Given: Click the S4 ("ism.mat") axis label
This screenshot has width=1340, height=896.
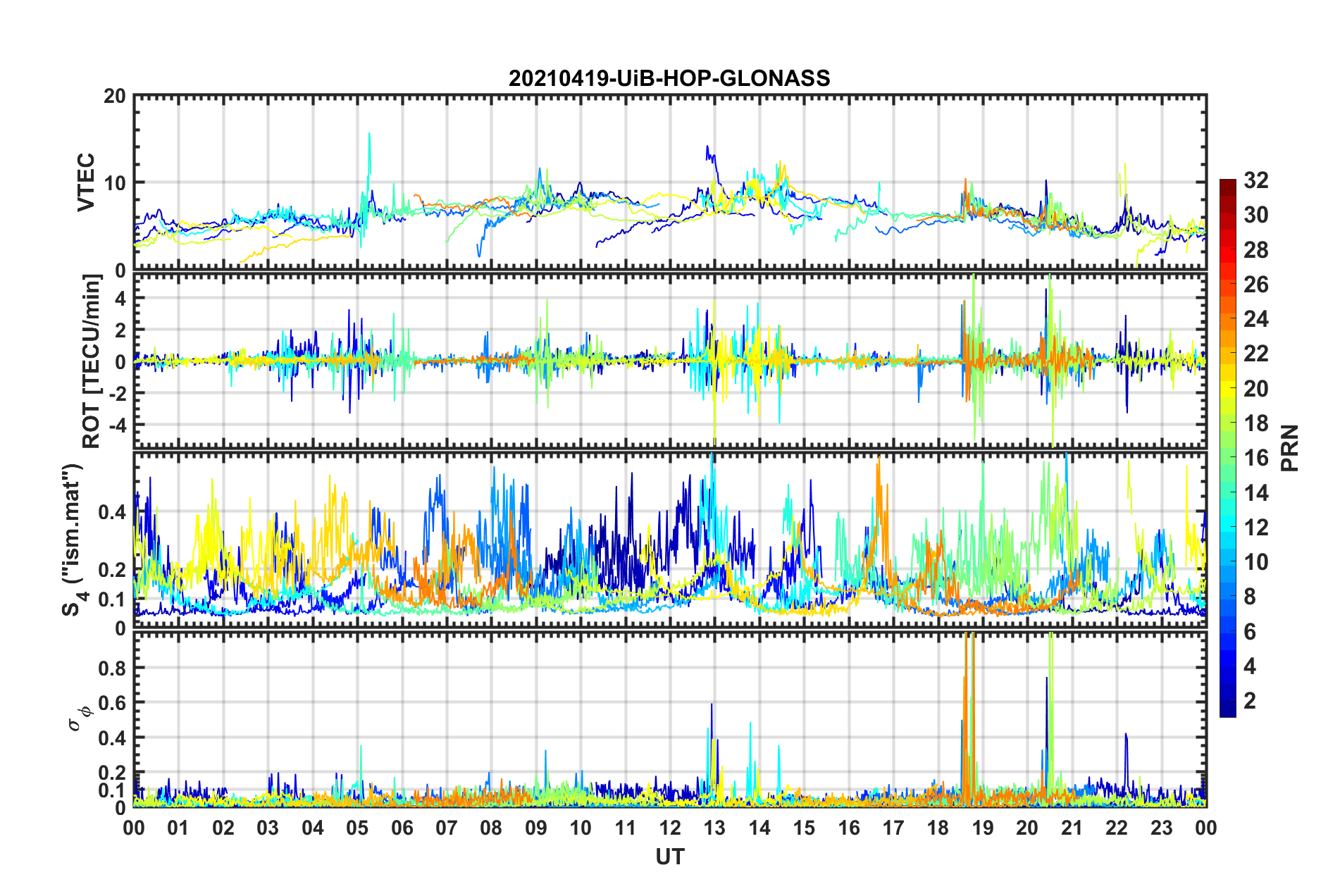Looking at the screenshot, I should pyautogui.click(x=74, y=540).
